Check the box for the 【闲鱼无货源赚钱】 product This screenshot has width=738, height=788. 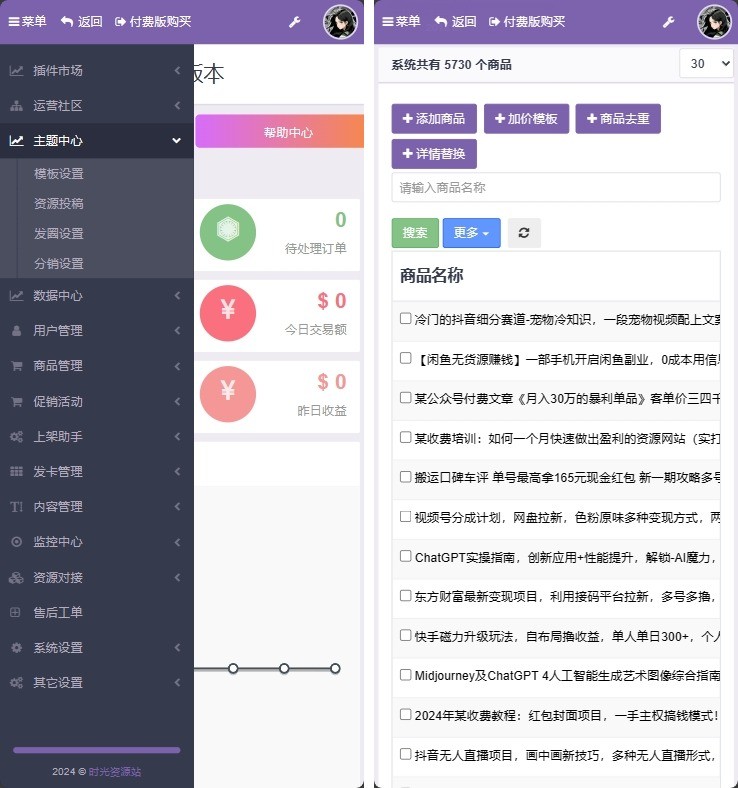click(x=406, y=358)
